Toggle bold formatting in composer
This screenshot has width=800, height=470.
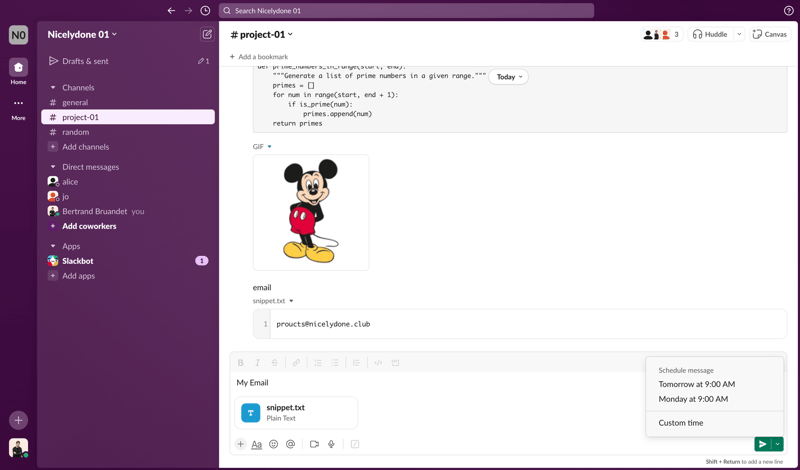240,363
